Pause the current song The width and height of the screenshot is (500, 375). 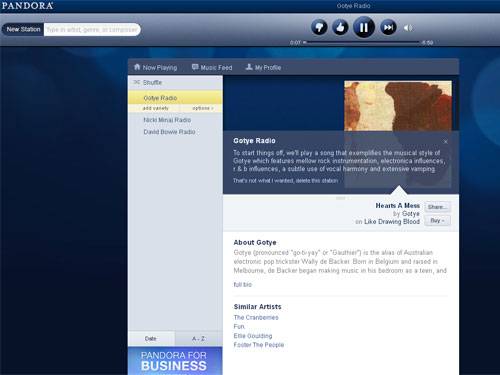pos(364,27)
